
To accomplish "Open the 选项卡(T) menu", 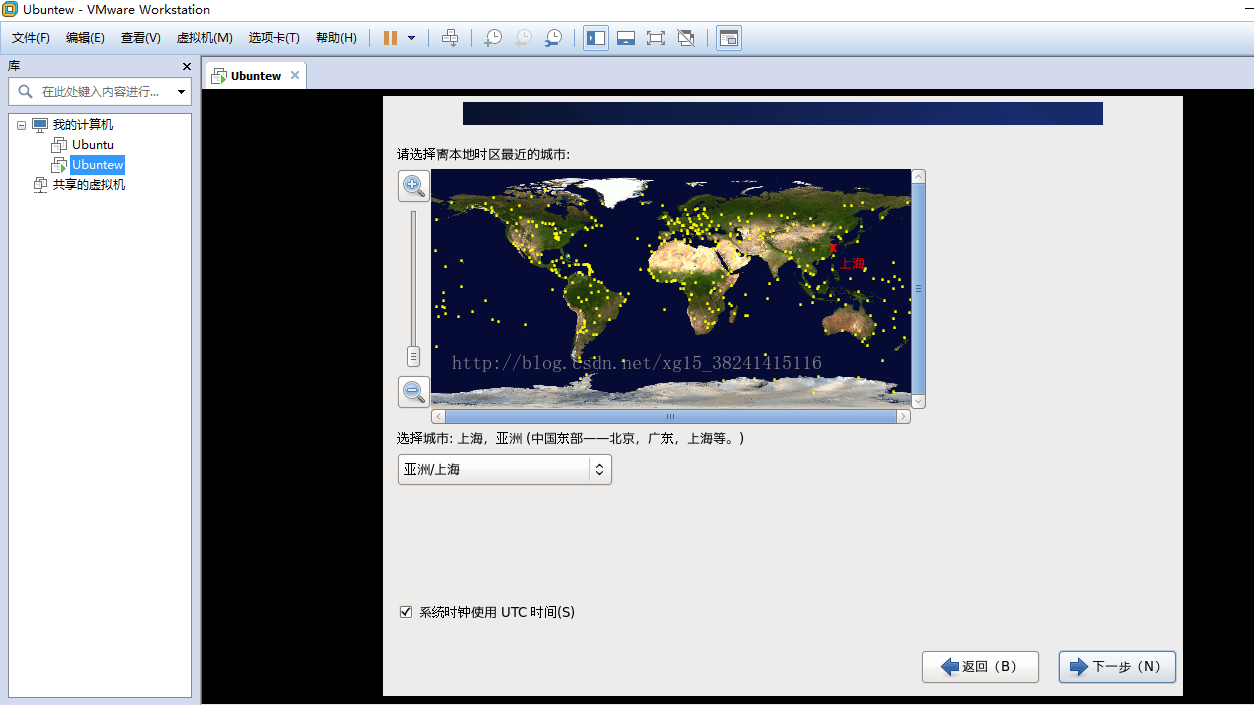I will point(274,38).
